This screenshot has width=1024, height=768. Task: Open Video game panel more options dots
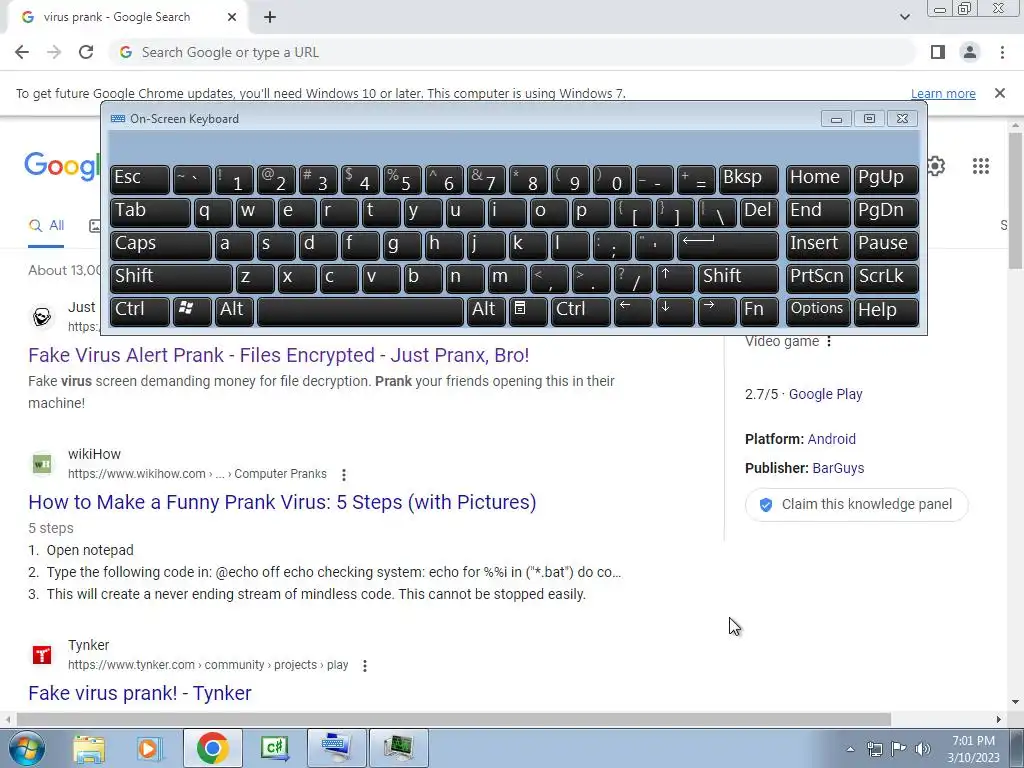tap(829, 342)
